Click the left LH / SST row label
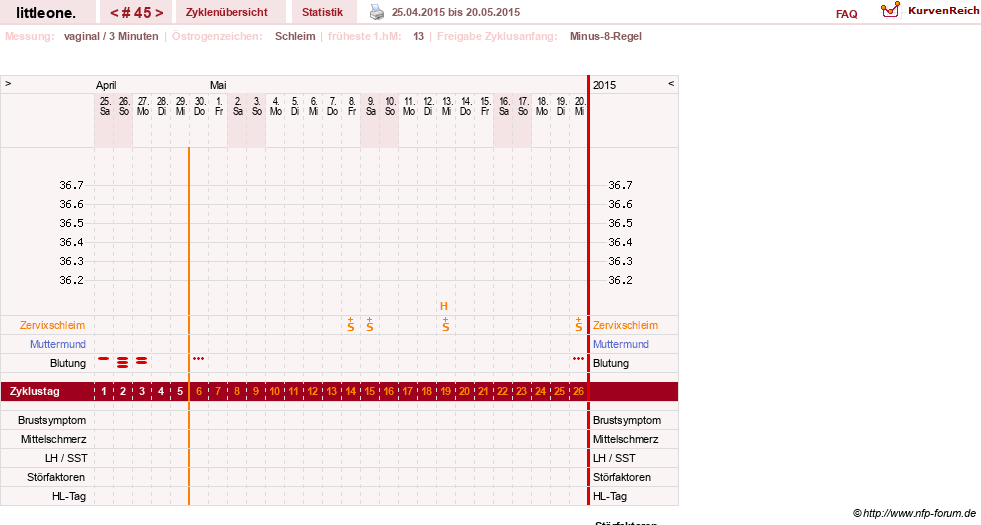 (66, 458)
